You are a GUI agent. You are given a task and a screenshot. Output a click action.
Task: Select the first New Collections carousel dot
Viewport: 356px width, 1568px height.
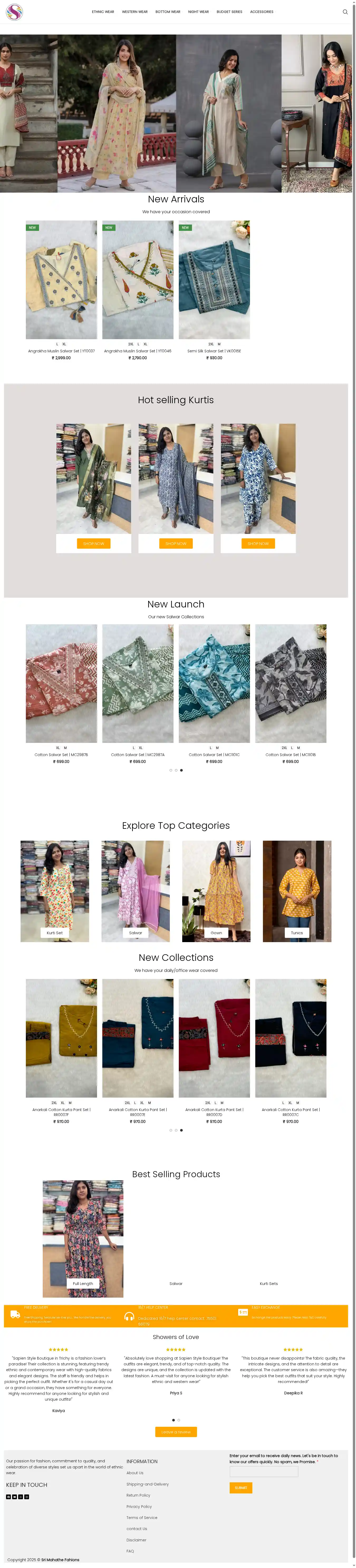click(x=171, y=1130)
